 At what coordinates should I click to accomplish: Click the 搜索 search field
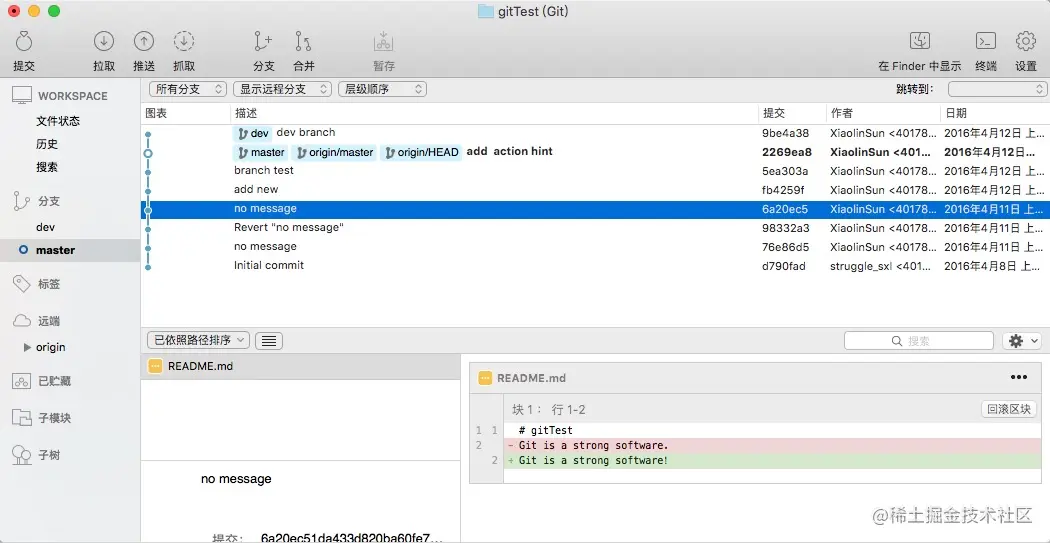point(918,341)
